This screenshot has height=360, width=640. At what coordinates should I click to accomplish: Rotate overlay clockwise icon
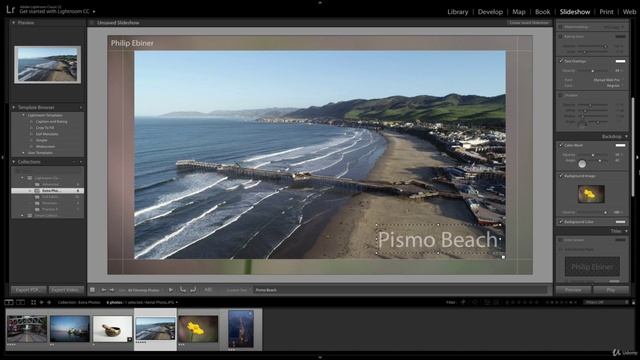coord(193,289)
